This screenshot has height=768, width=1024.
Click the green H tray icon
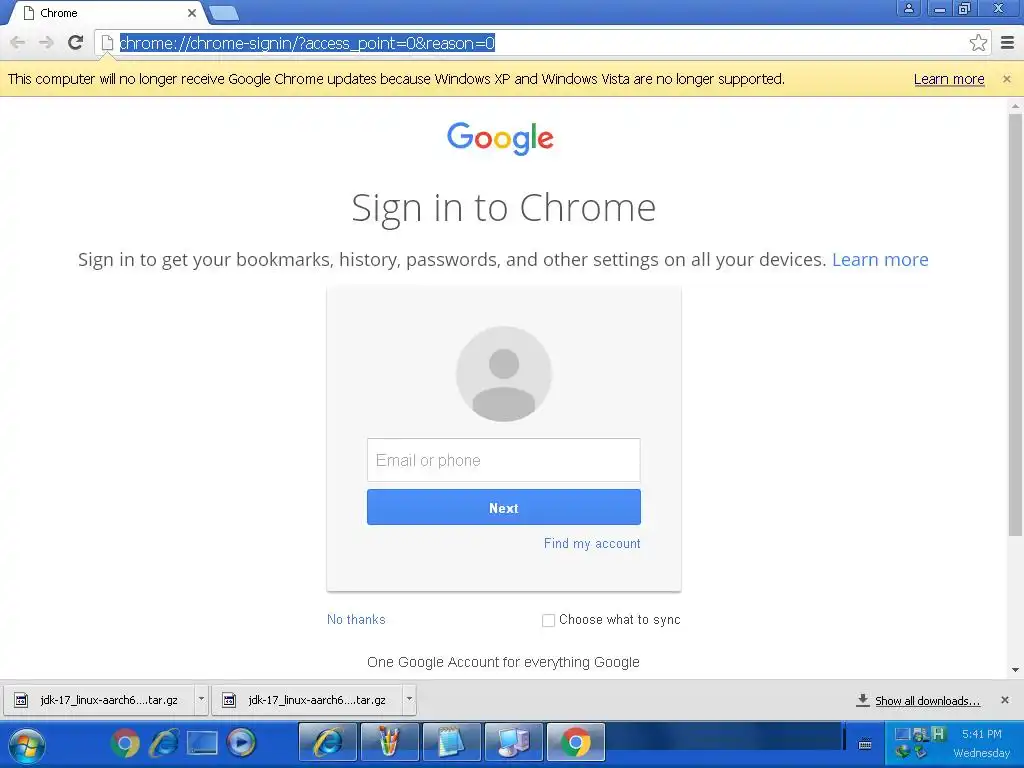coord(938,733)
